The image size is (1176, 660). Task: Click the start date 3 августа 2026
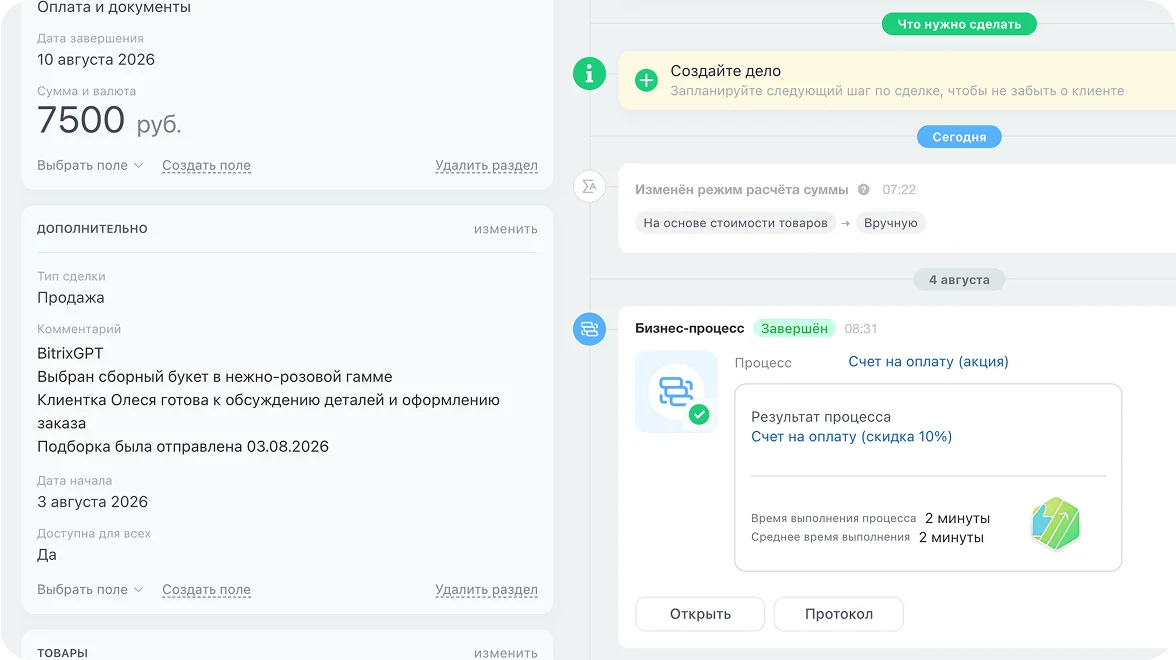pos(92,502)
